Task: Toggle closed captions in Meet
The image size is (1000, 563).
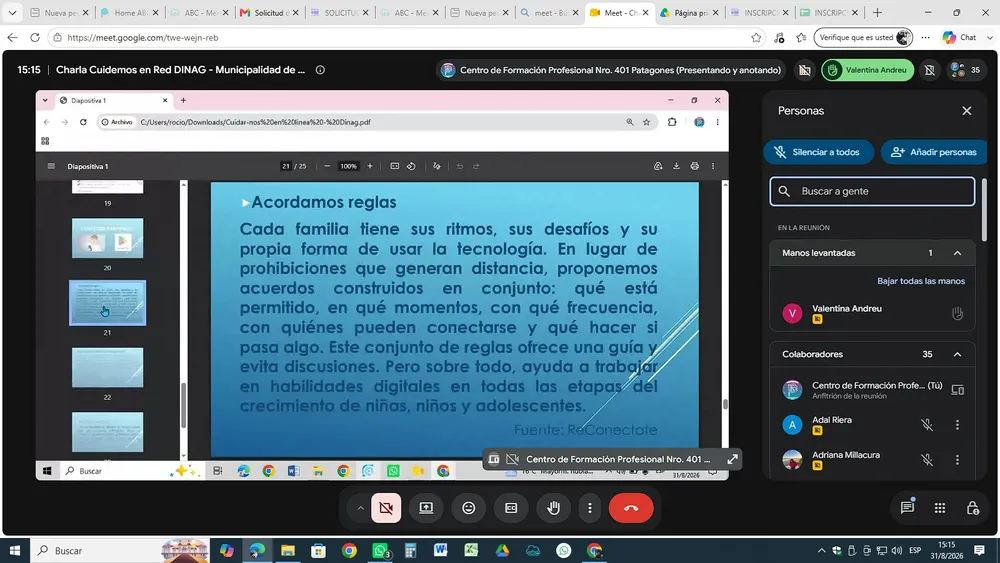Action: (x=511, y=508)
